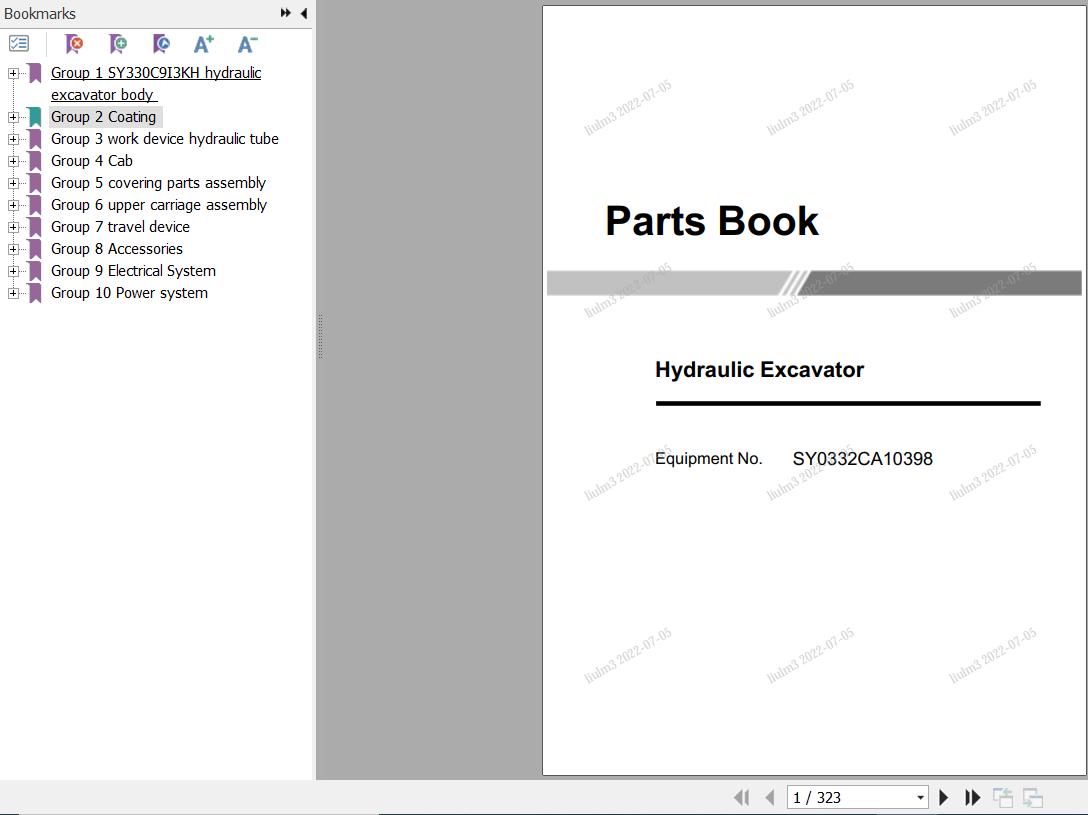This screenshot has height=815, width=1088.
Task: Decrease bookmark text size with A- icon
Action: tap(247, 44)
